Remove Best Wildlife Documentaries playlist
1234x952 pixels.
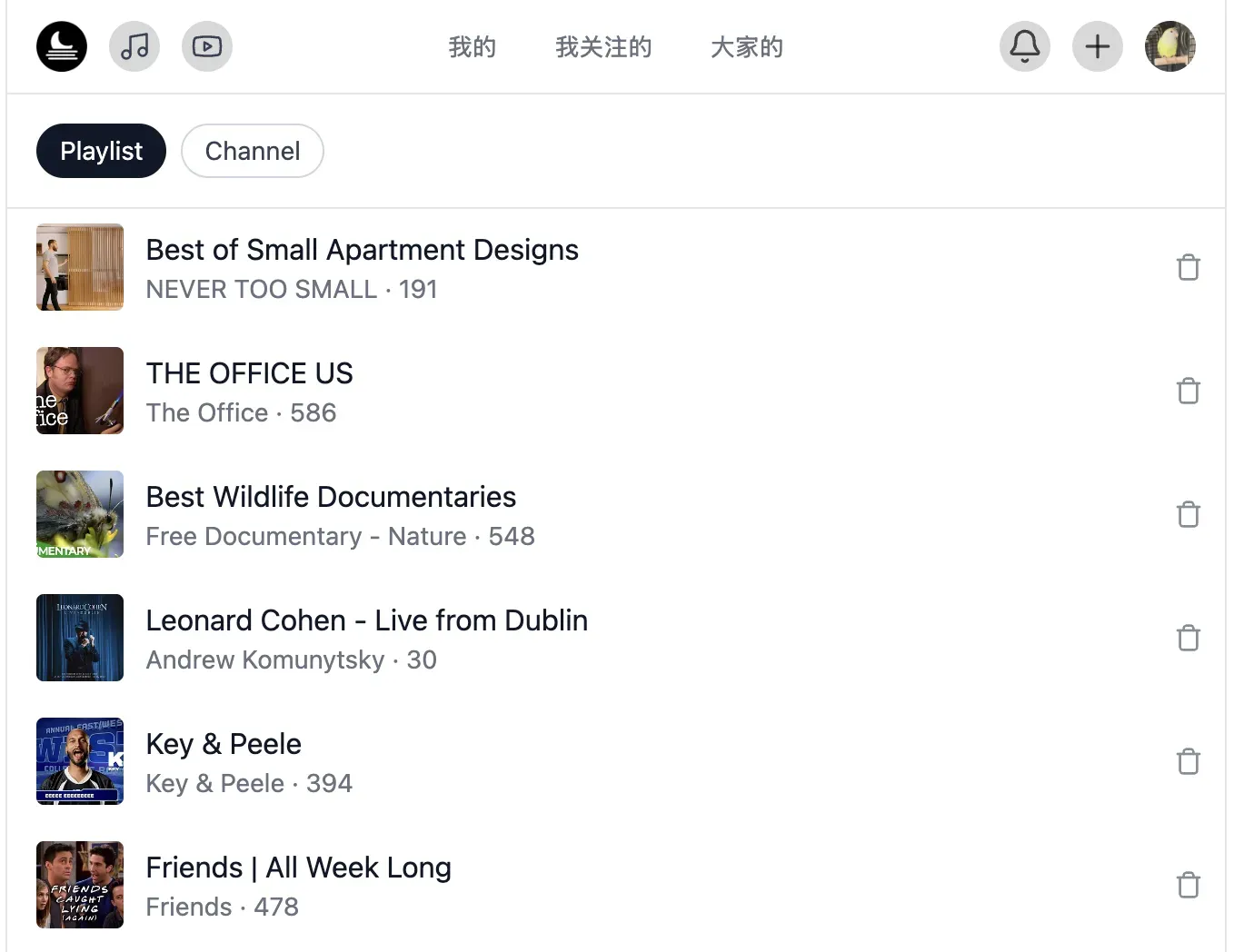(1189, 515)
